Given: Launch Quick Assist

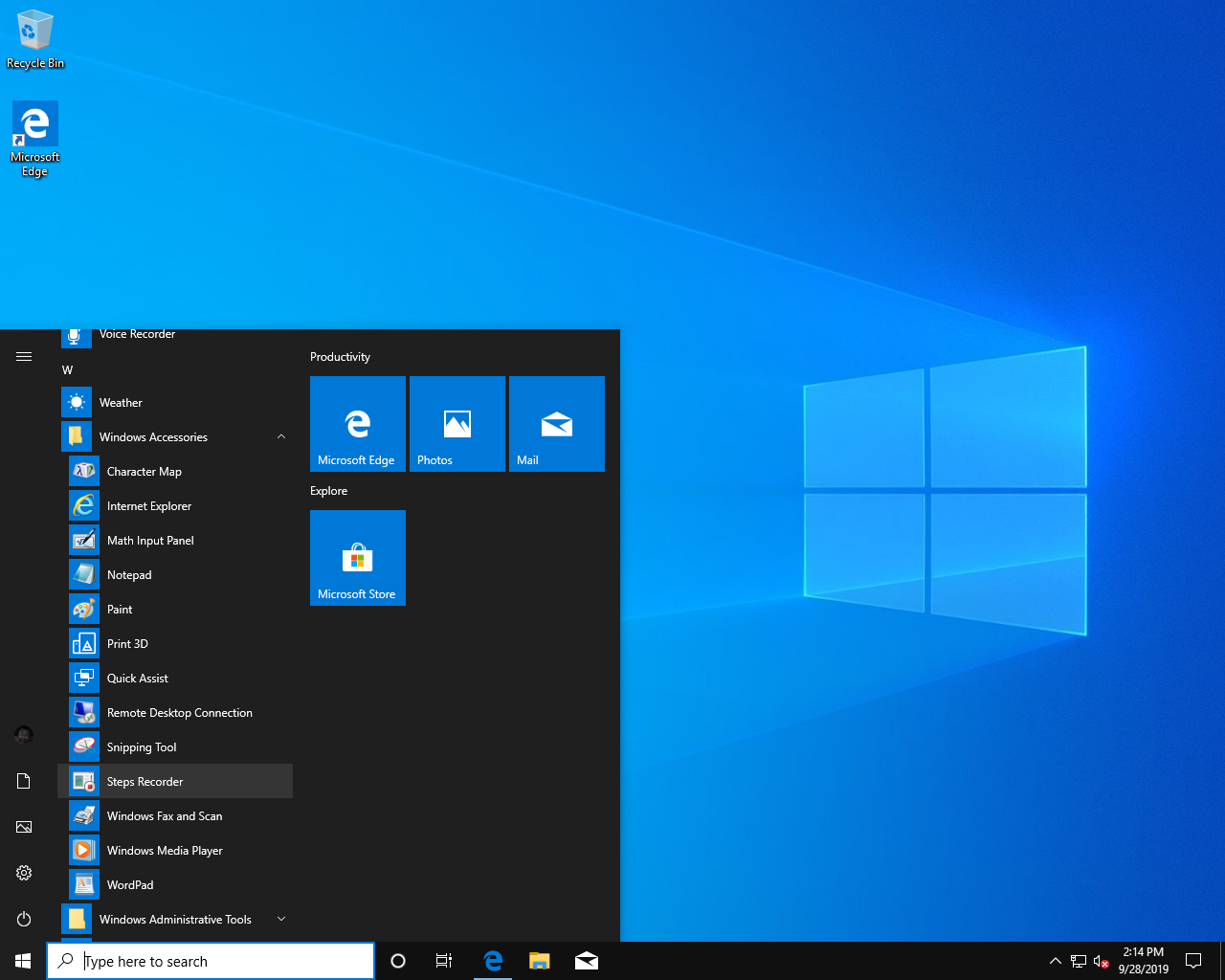Looking at the screenshot, I should pyautogui.click(x=175, y=679).
